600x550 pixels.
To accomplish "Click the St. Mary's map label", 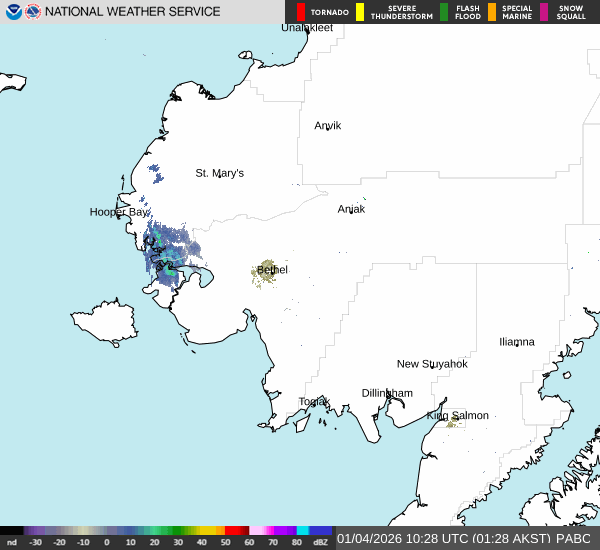I will (x=219, y=173).
